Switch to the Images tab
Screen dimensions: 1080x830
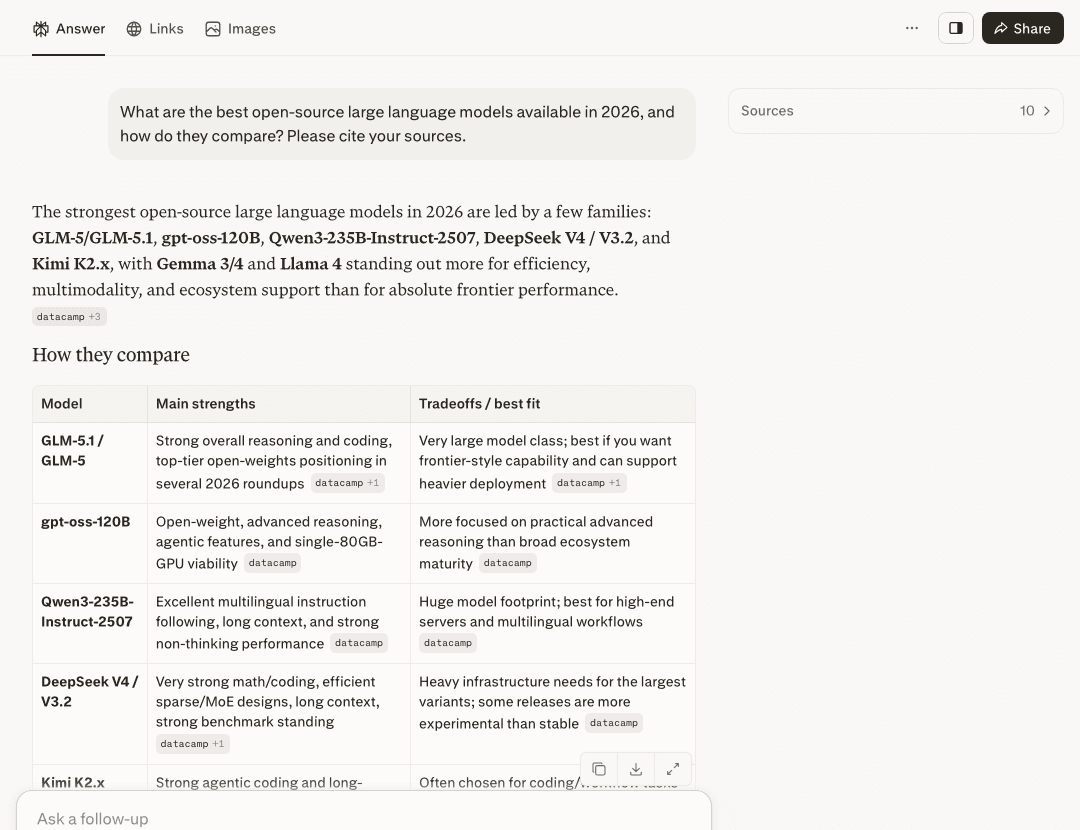click(240, 28)
